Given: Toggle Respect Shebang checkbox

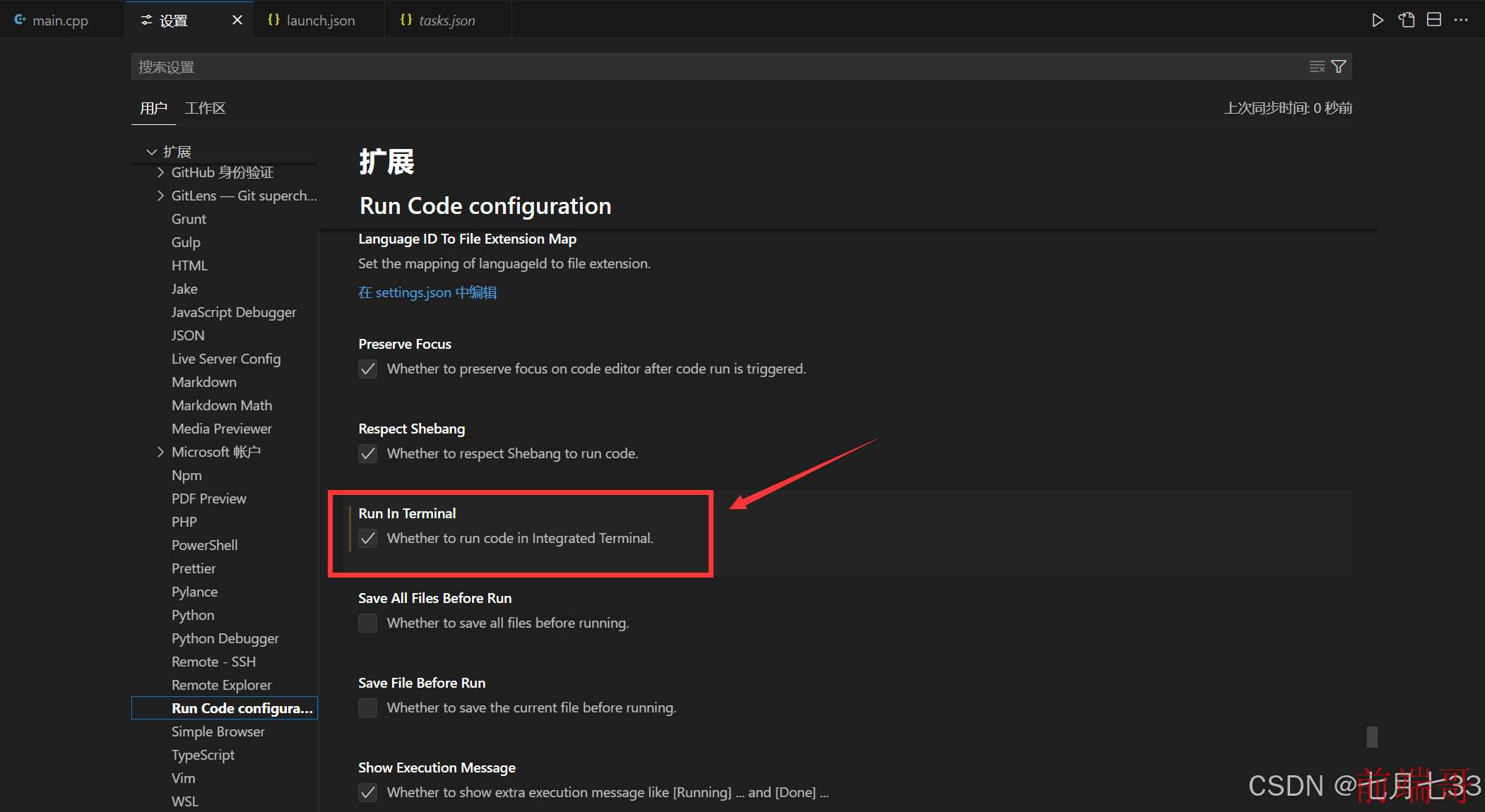Looking at the screenshot, I should 368,453.
